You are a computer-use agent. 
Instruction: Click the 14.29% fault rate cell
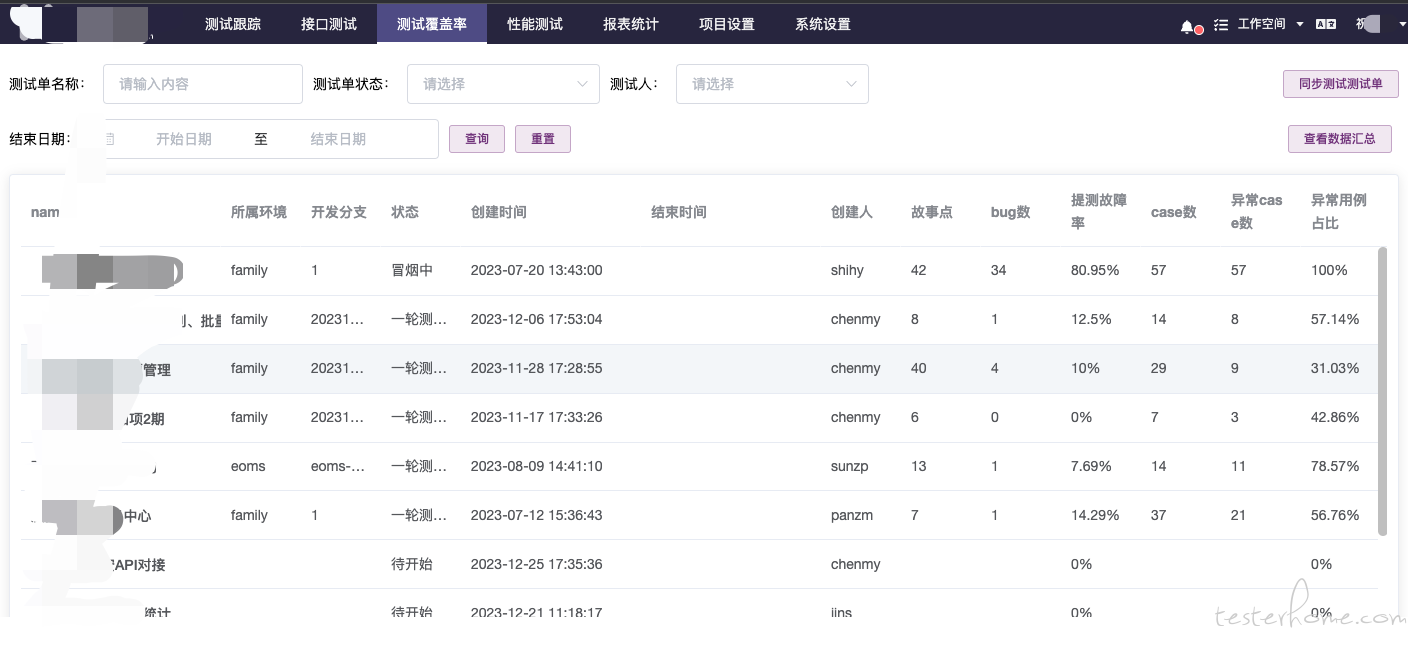coord(1095,515)
